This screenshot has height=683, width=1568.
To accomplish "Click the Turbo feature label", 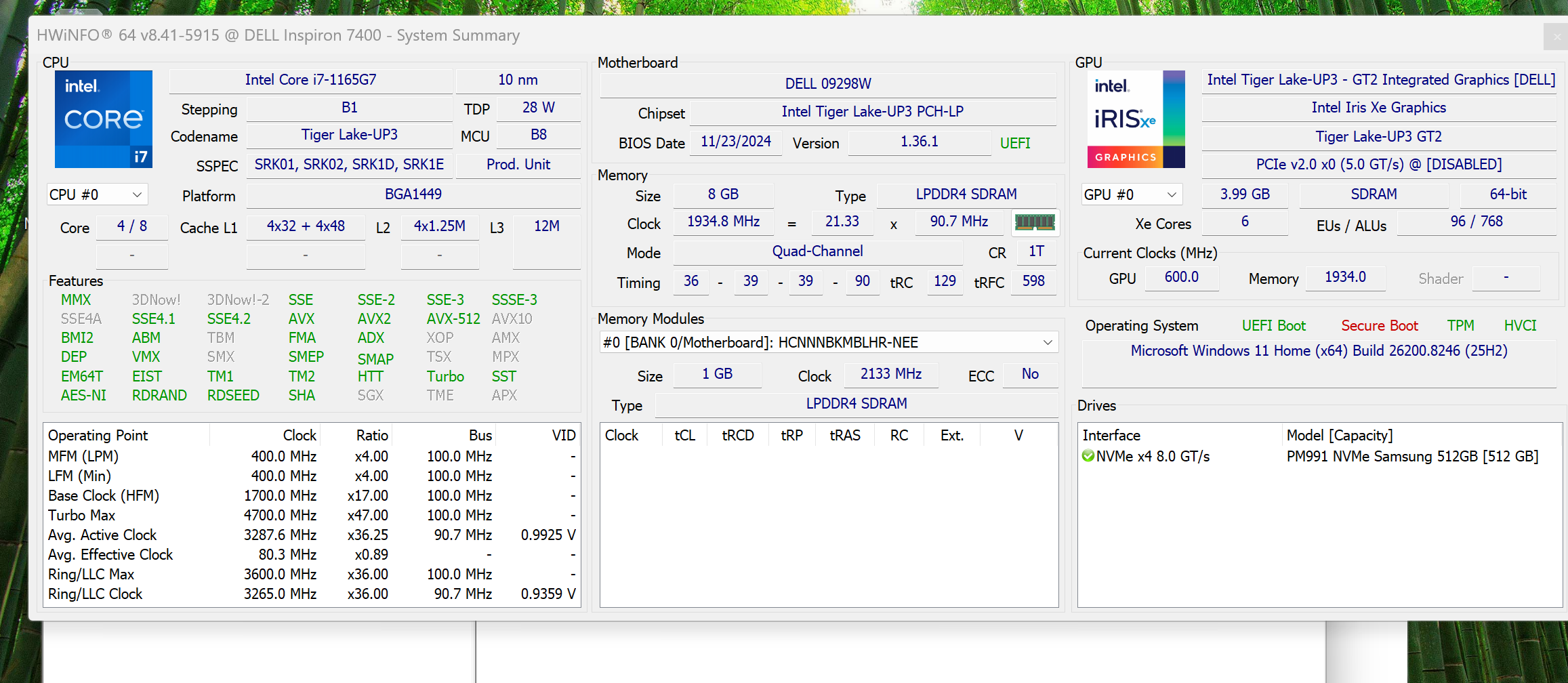I will coord(445,377).
